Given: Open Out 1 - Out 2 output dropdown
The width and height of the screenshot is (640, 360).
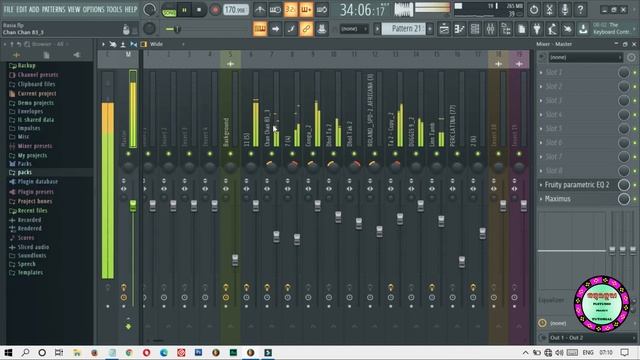Looking at the screenshot, I should coord(591,338).
